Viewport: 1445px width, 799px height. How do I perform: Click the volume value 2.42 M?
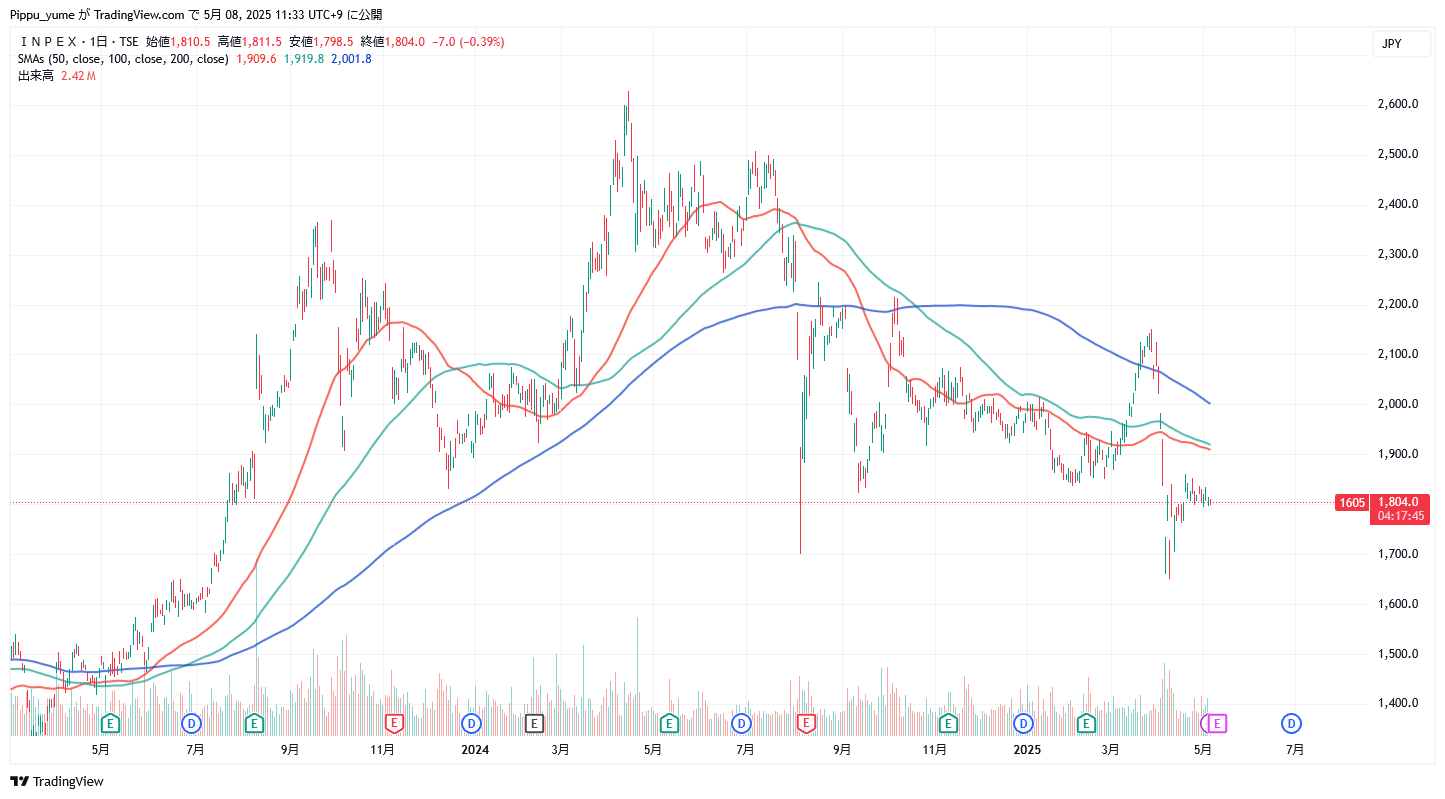point(78,76)
